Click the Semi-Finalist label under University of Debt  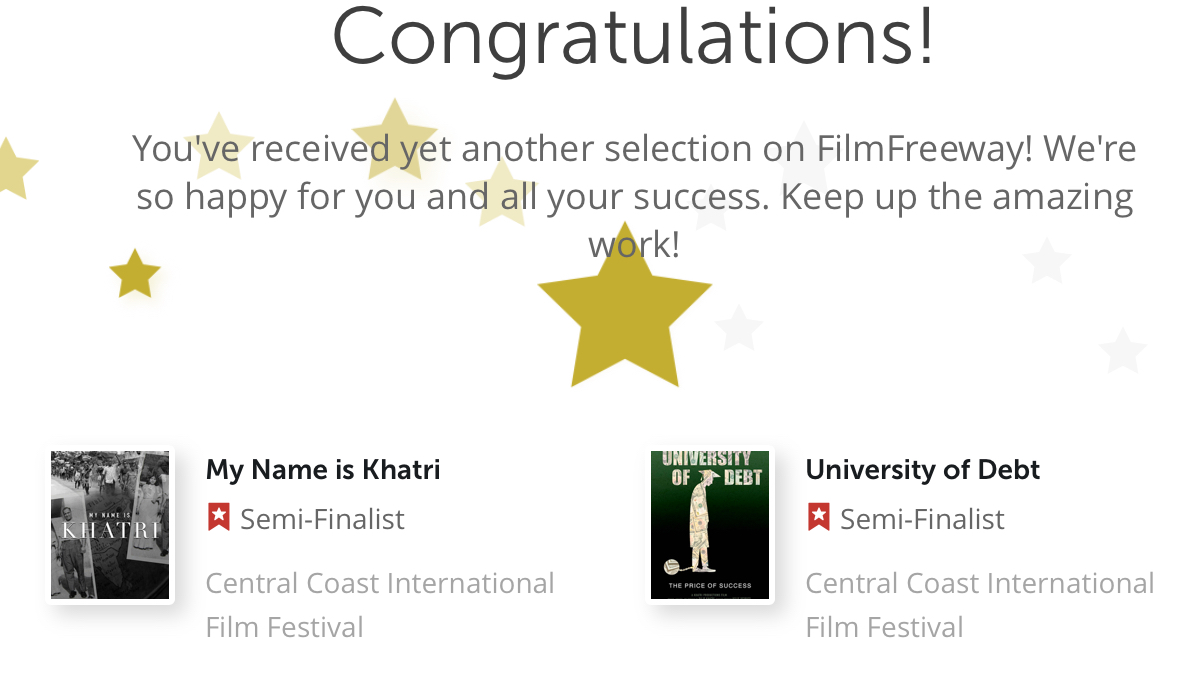(x=922, y=519)
